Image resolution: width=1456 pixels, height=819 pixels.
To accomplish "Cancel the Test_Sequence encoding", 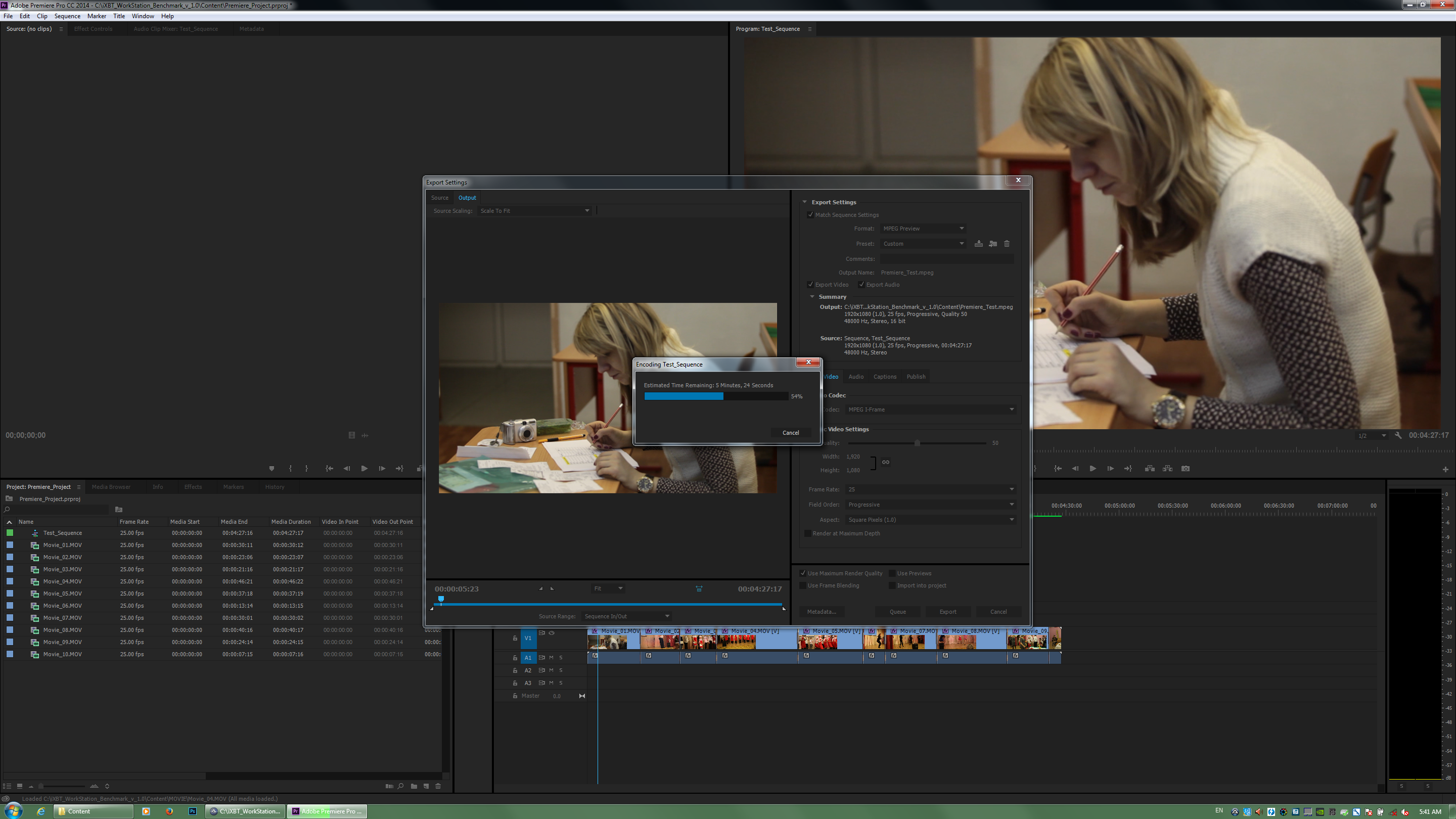I will click(x=790, y=433).
